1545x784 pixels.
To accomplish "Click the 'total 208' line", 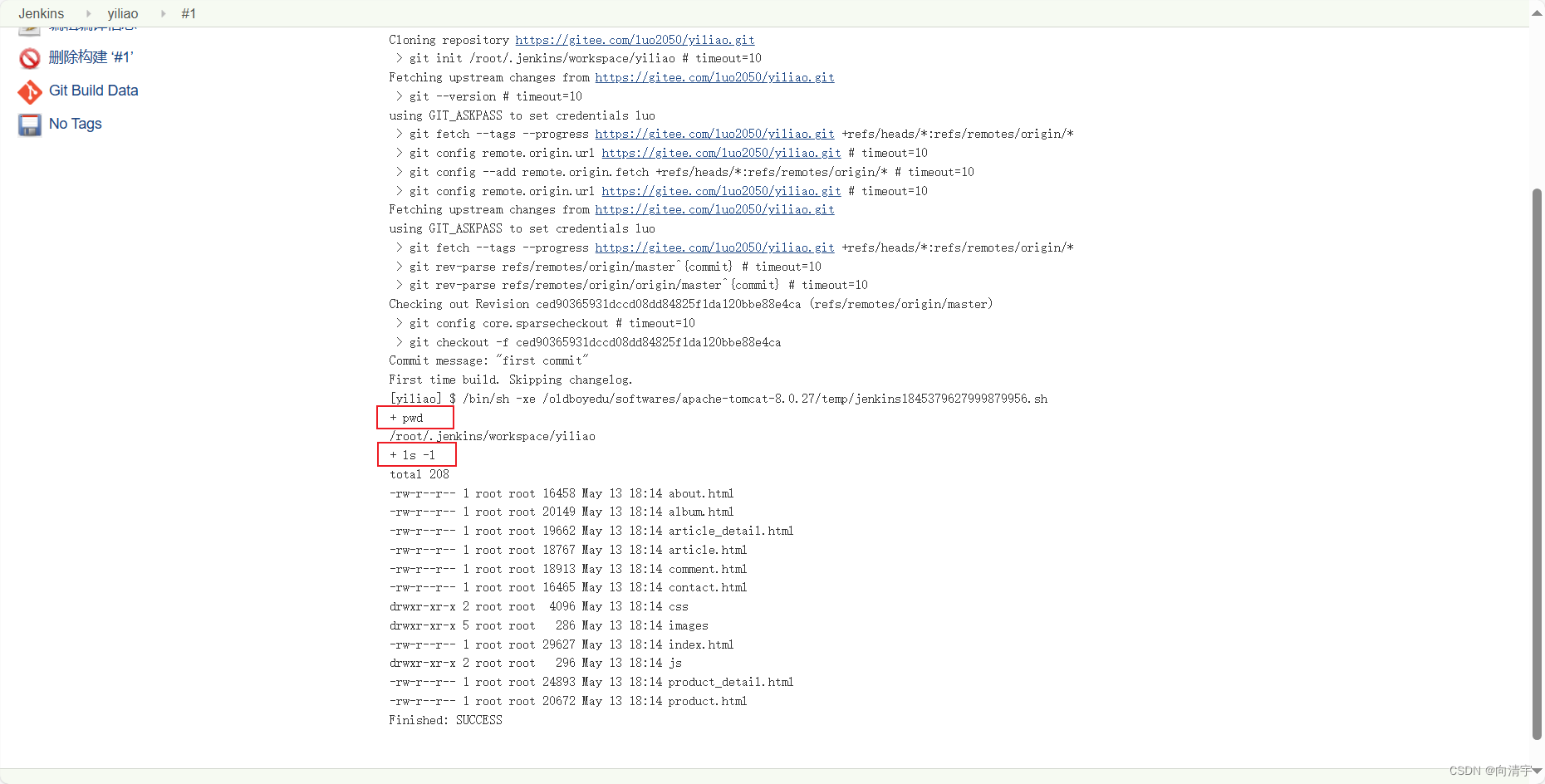I will [x=419, y=474].
